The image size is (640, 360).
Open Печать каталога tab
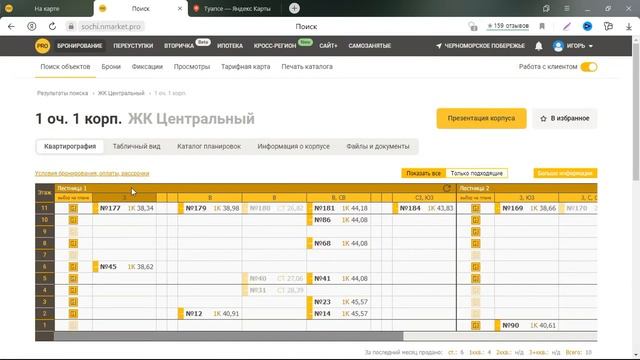307,67
